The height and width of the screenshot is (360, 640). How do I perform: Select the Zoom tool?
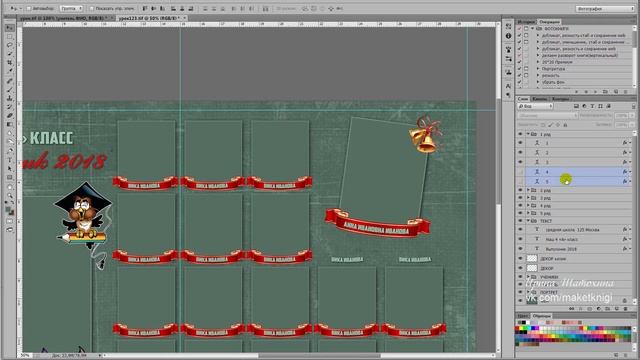pos(9,196)
